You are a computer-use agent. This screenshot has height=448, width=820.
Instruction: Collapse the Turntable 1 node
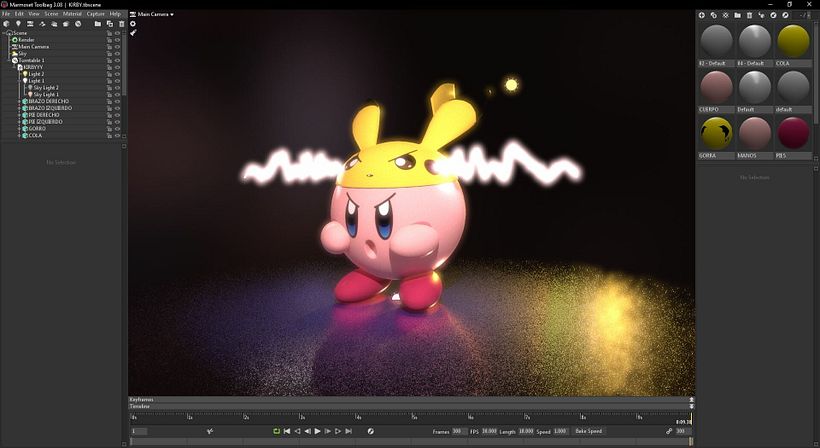click(x=8, y=60)
